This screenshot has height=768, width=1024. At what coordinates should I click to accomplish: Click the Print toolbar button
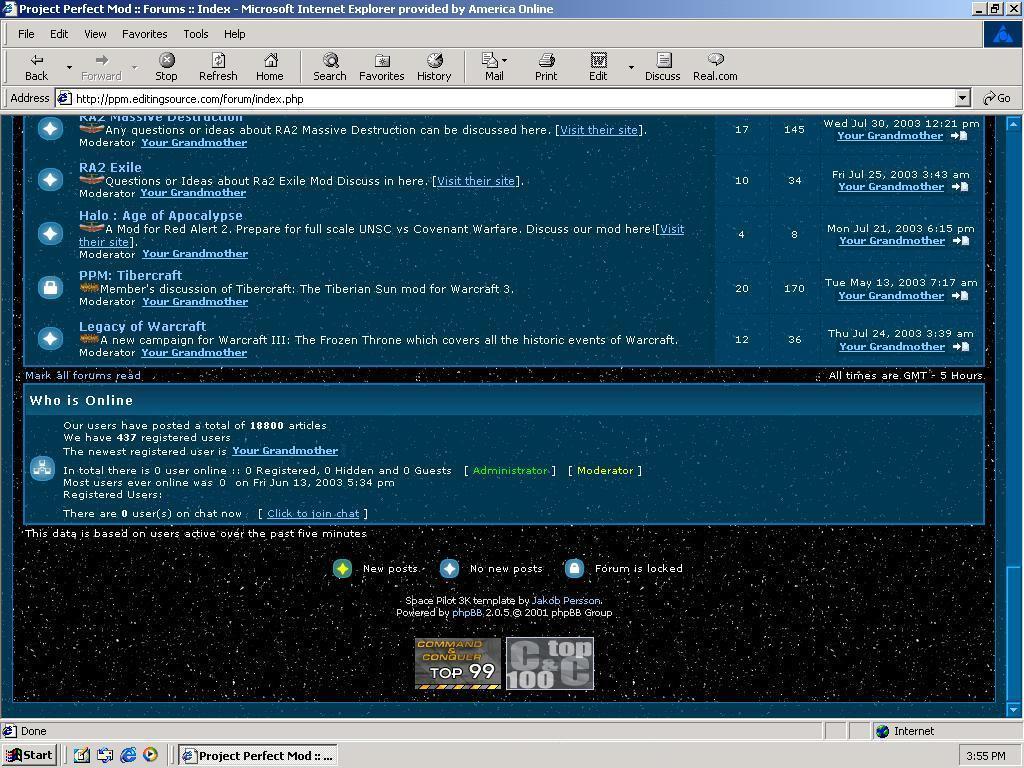point(546,67)
